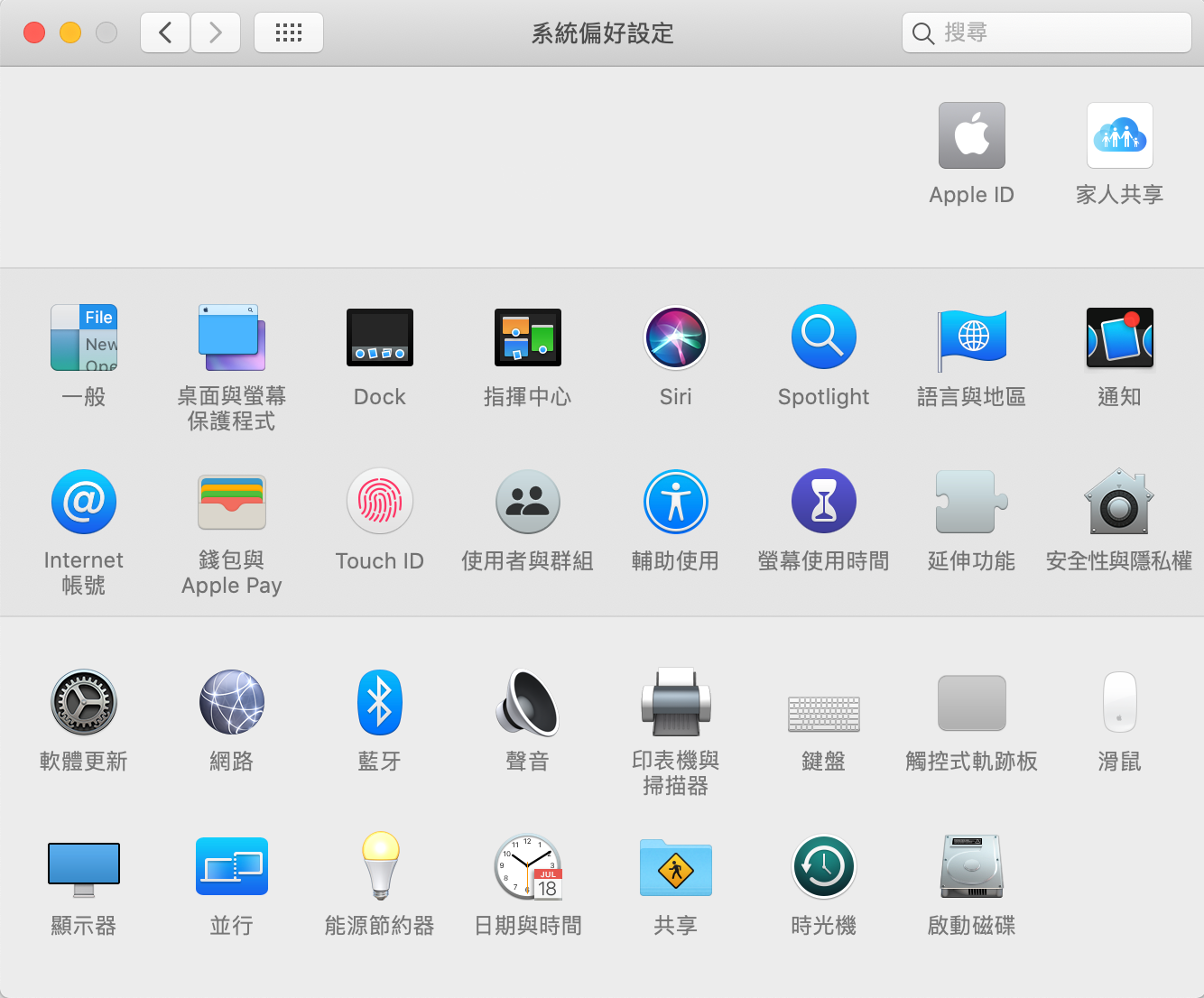This screenshot has height=998, width=1204.
Task: Open 觸控式軌跡板 Trackpad pane
Action: tap(971, 703)
